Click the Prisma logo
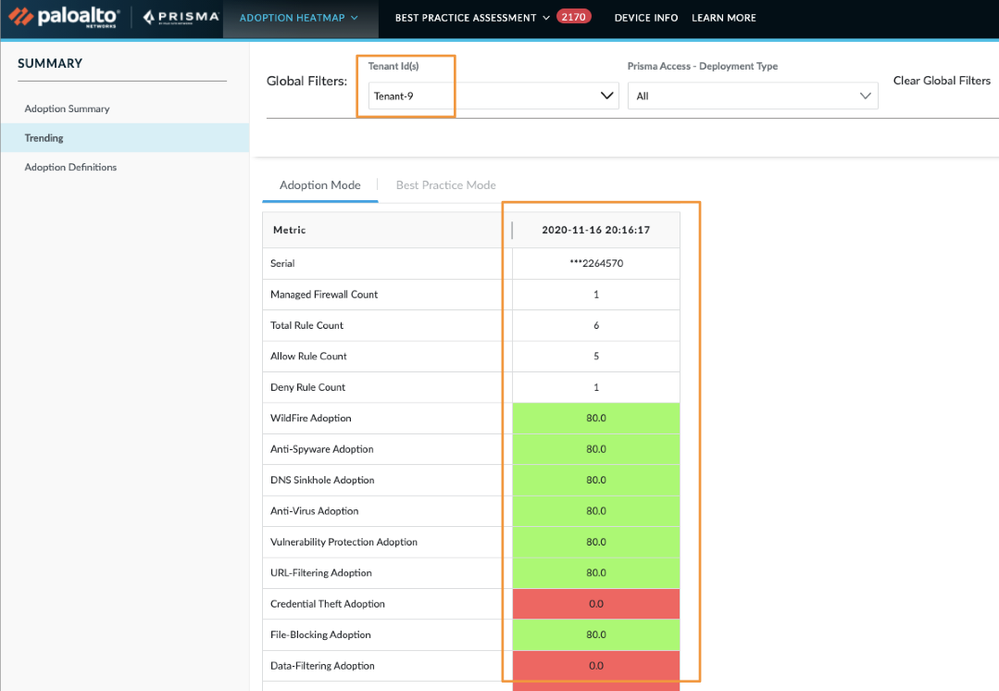This screenshot has height=691, width=999. click(x=181, y=17)
